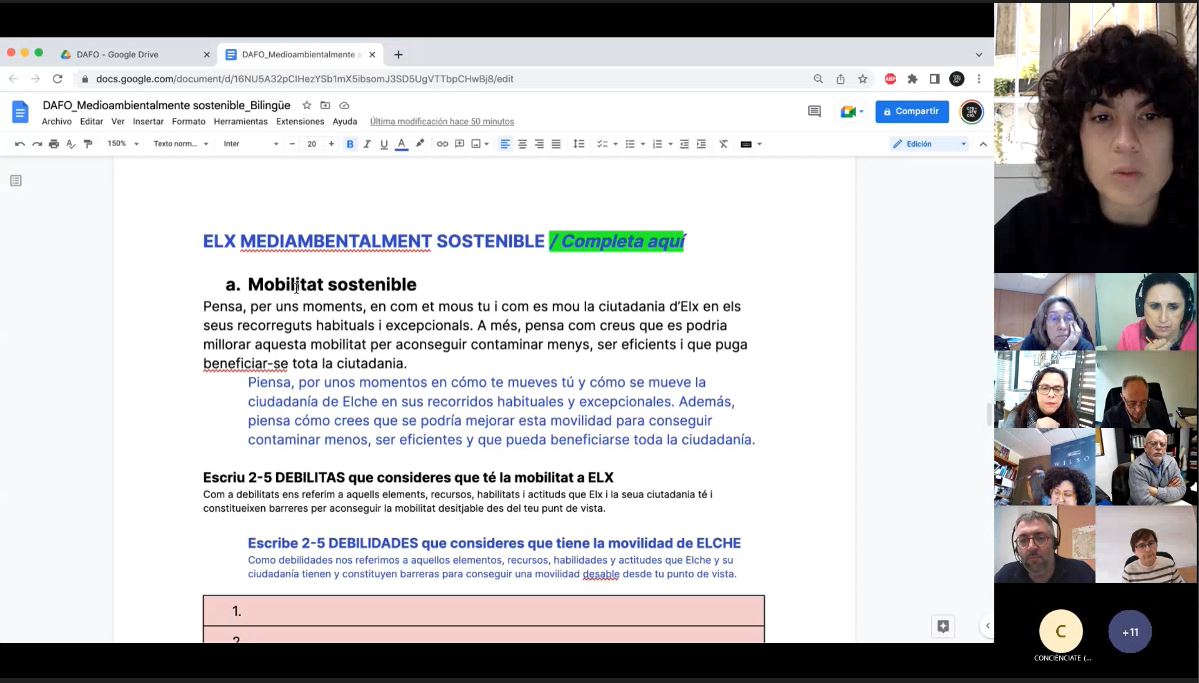
Task: Open the comment history icon
Action: tap(814, 112)
